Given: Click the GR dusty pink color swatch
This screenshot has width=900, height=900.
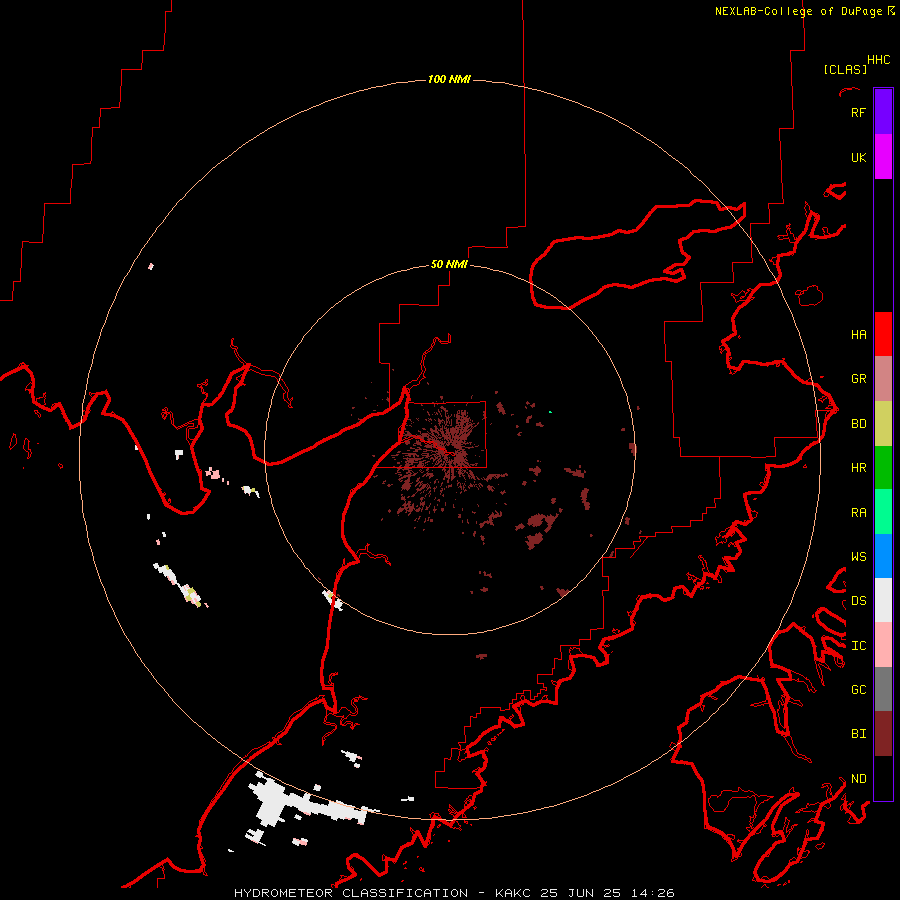Looking at the screenshot, I should click(x=883, y=379).
